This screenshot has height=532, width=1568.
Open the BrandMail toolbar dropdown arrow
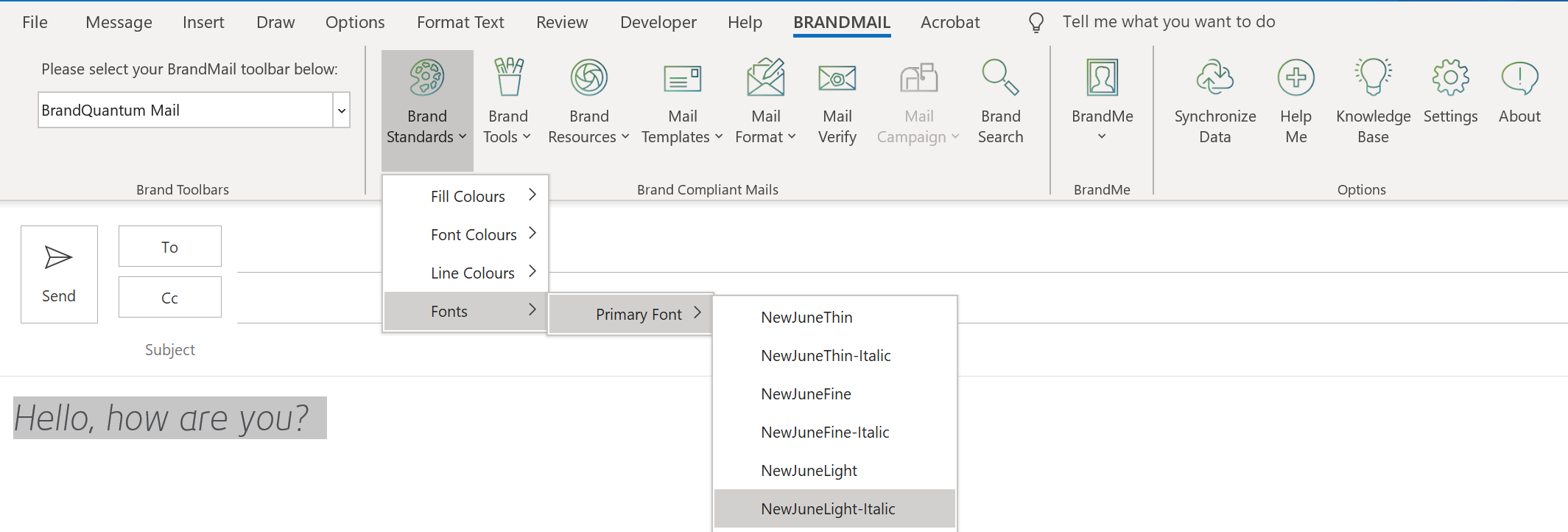342,111
